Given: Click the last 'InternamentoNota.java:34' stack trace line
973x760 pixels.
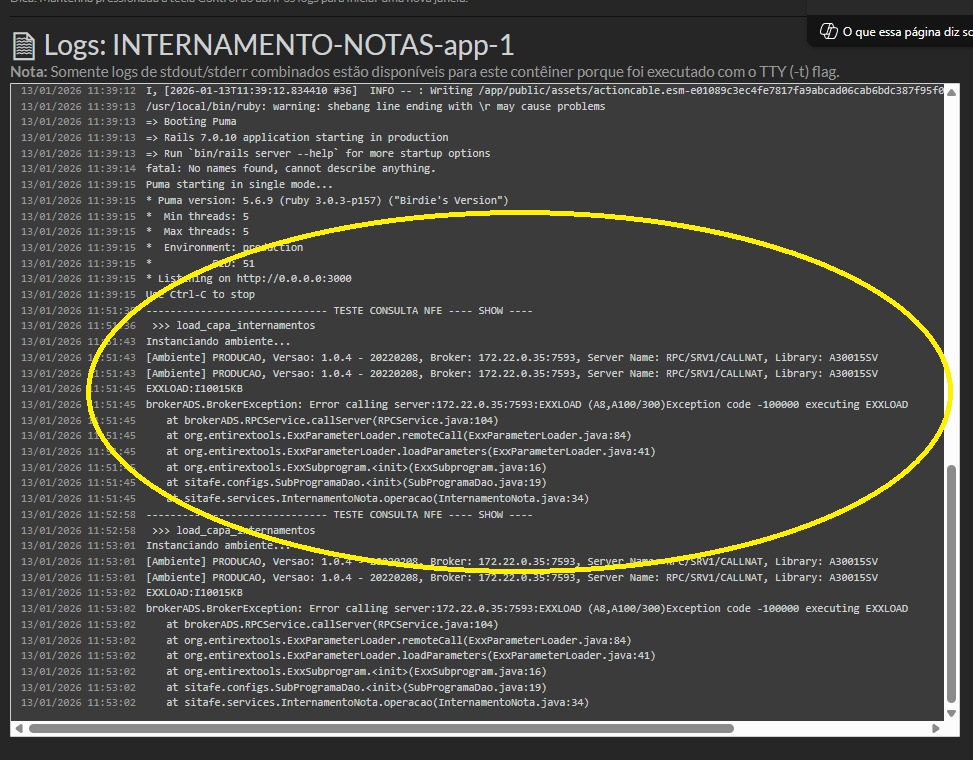Looking at the screenshot, I should pyautogui.click(x=378, y=703).
